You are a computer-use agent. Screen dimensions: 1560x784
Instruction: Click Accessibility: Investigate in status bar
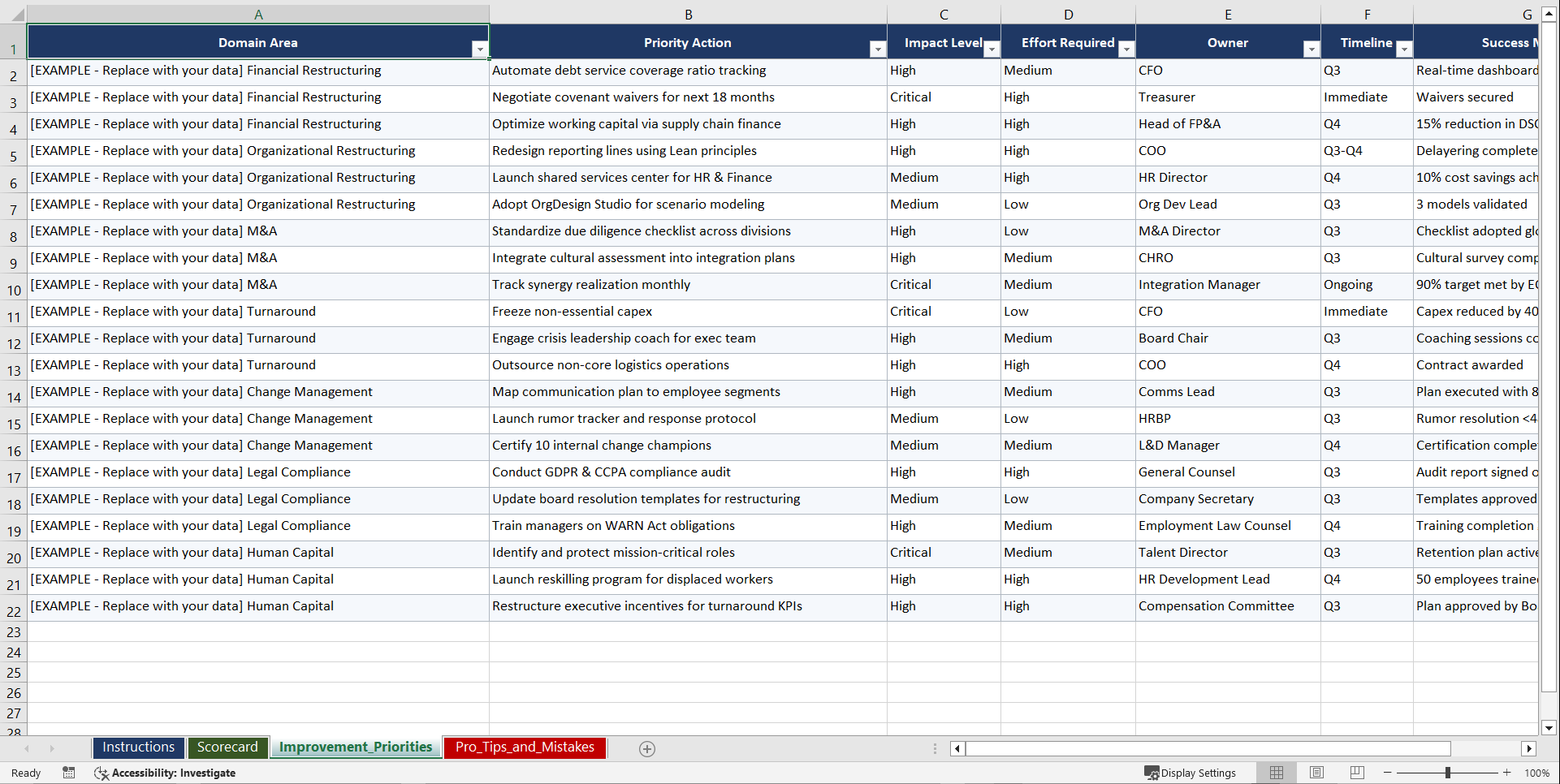coord(173,773)
